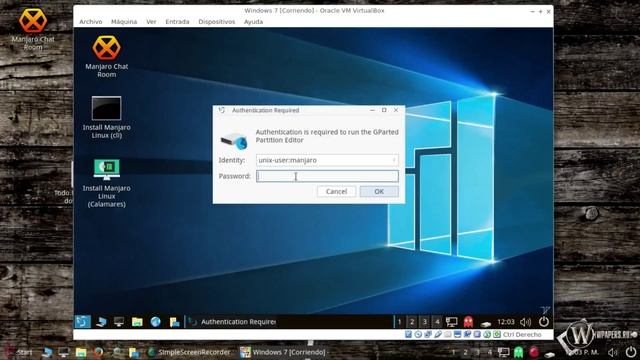Switch to VM workspace 4
640x360 pixels.
coord(437,322)
